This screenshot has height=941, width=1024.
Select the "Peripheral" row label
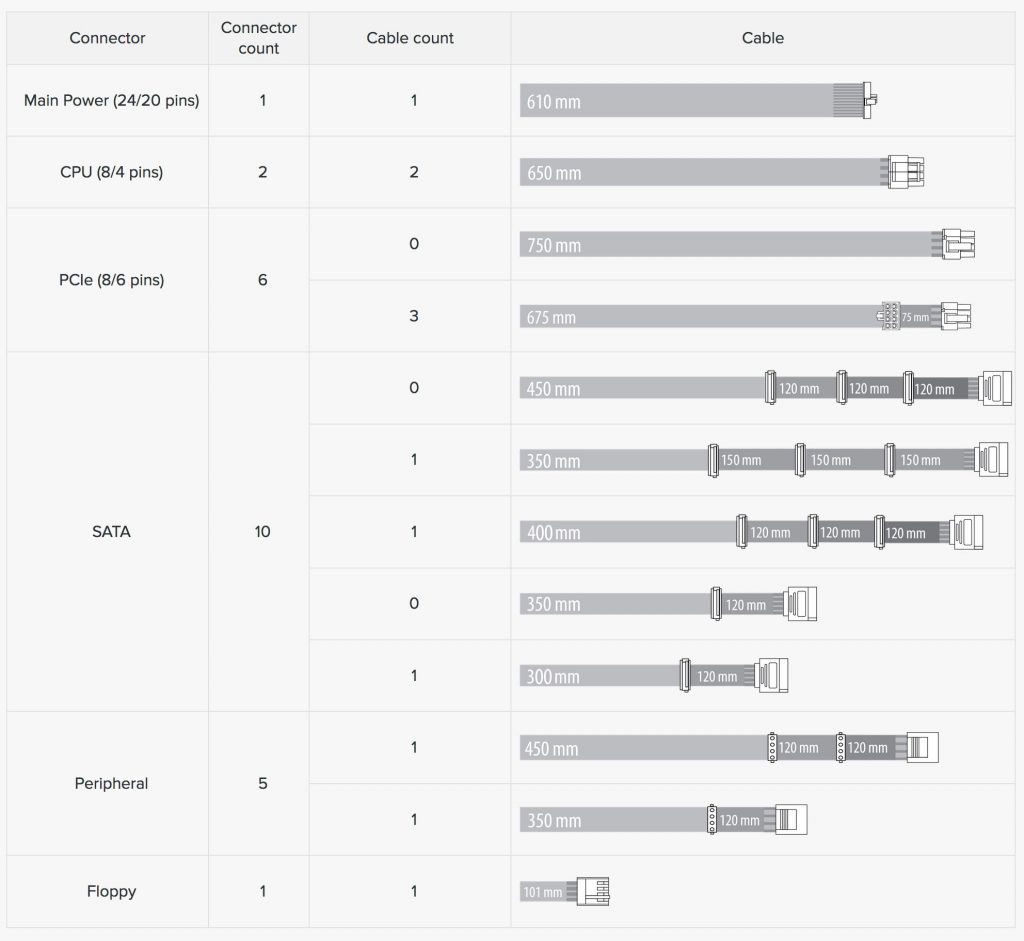[x=111, y=784]
